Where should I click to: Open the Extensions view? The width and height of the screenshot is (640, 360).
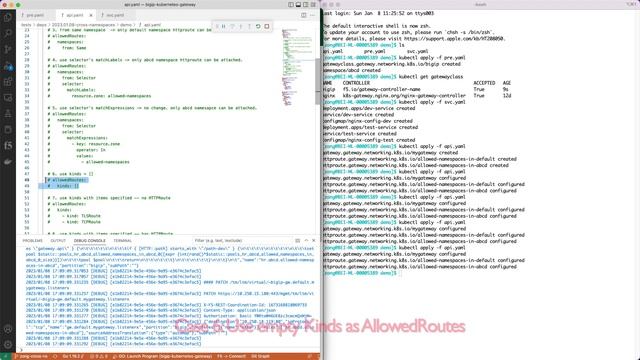point(8,82)
